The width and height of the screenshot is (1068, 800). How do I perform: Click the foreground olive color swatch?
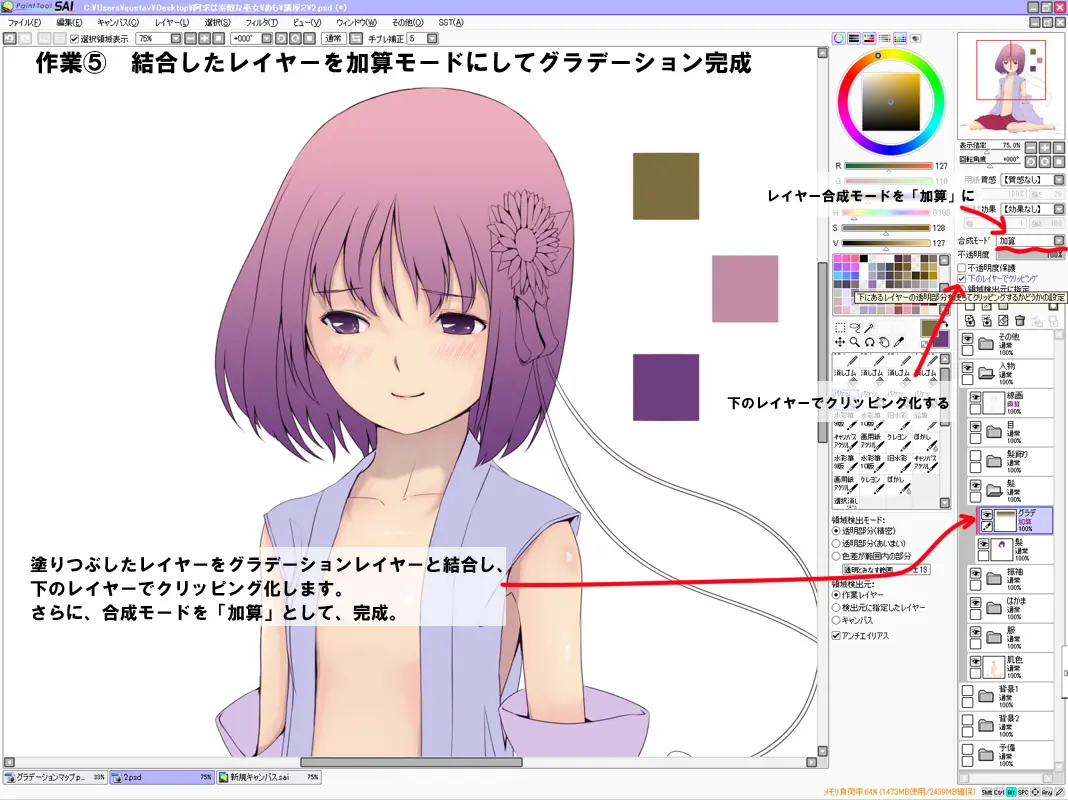929,327
